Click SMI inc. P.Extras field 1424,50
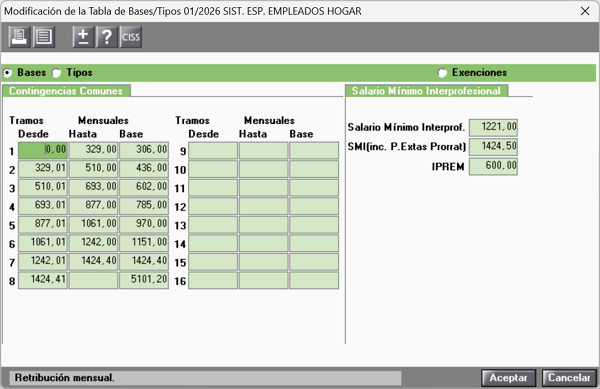This screenshot has width=600, height=389. click(493, 147)
